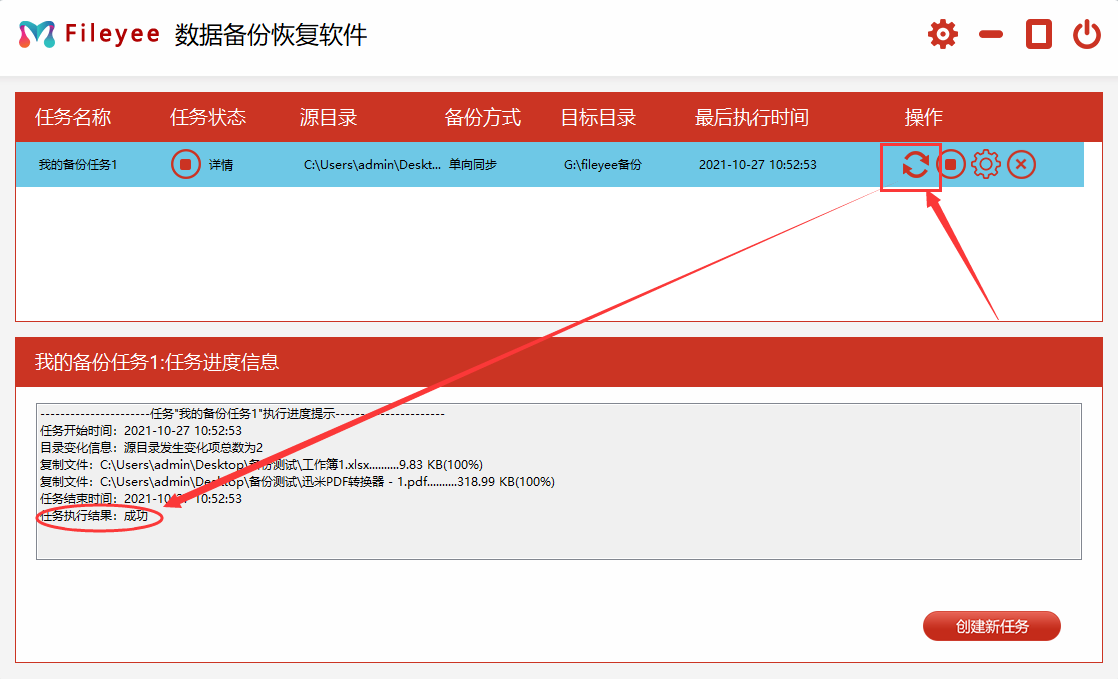The image size is (1118, 679).
Task: Click the 目标目录 column header
Action: 598,118
